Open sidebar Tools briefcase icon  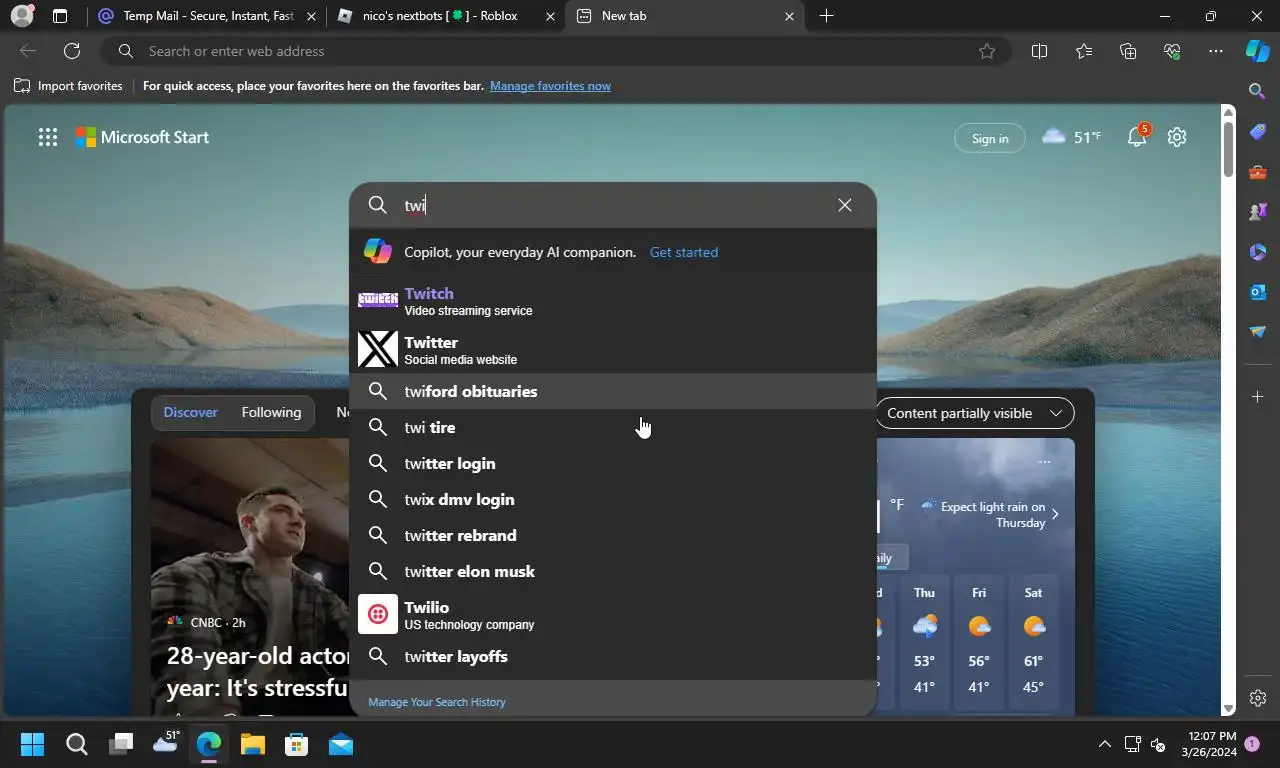[x=1258, y=172]
